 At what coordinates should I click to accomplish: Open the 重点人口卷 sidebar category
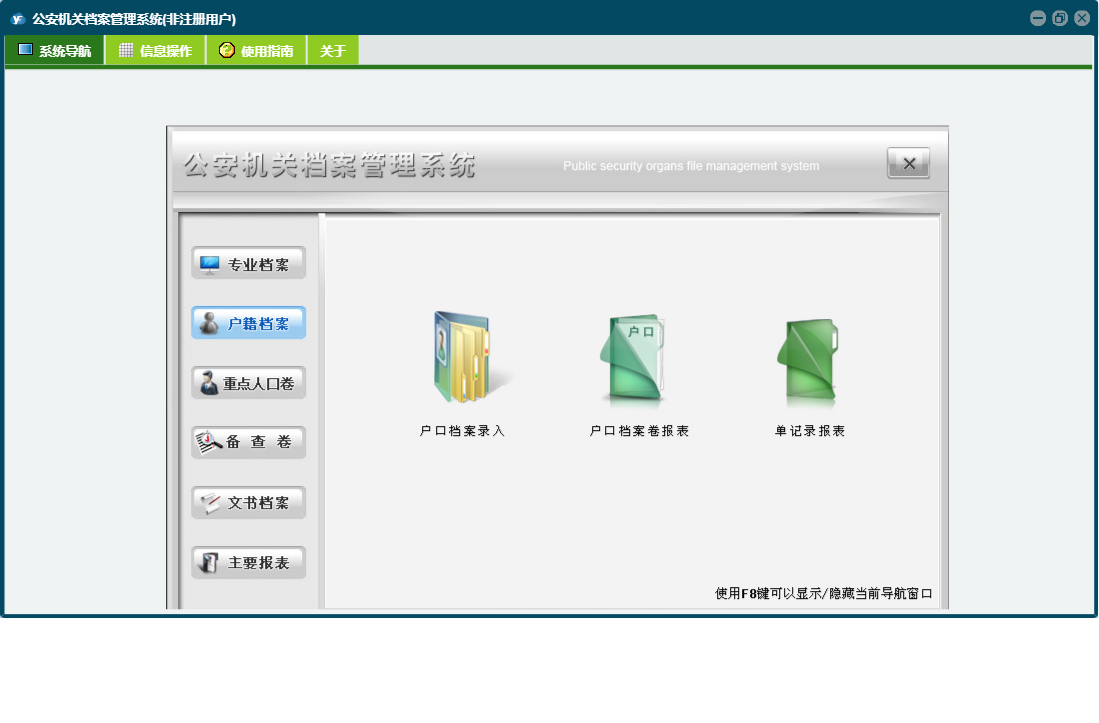pyautogui.click(x=248, y=383)
